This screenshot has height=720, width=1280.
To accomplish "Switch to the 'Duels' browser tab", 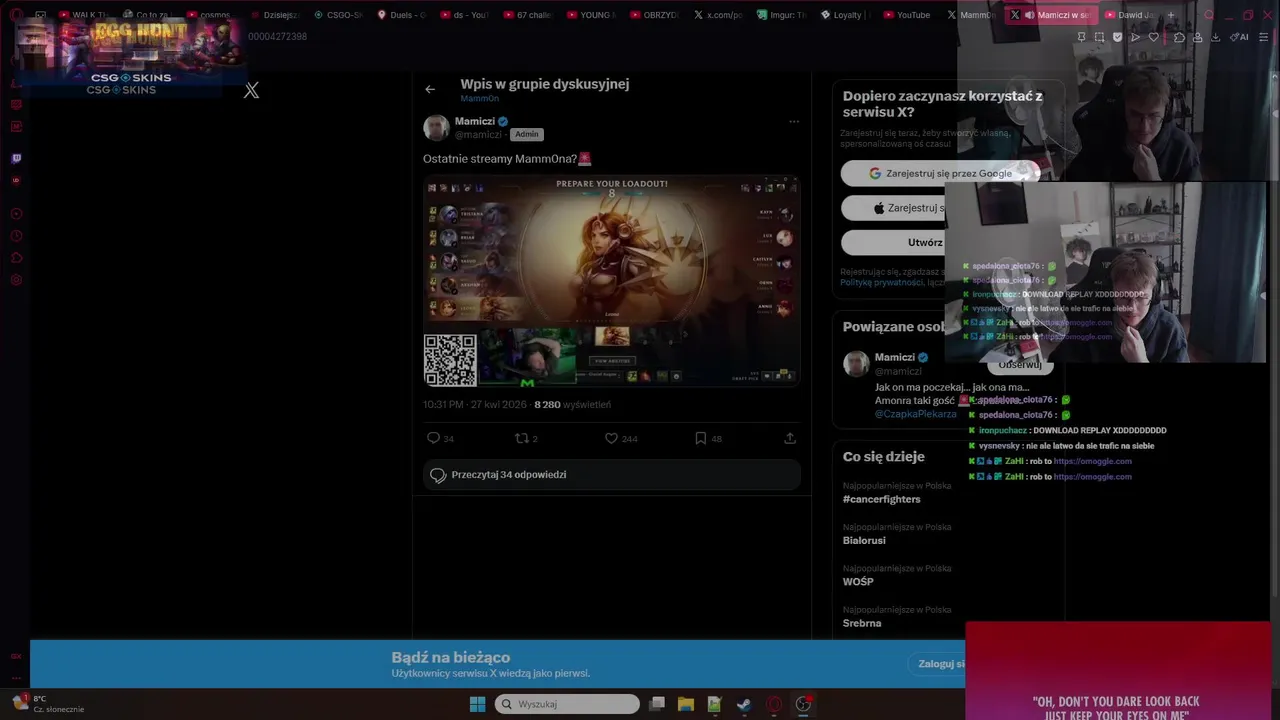I will (401, 15).
